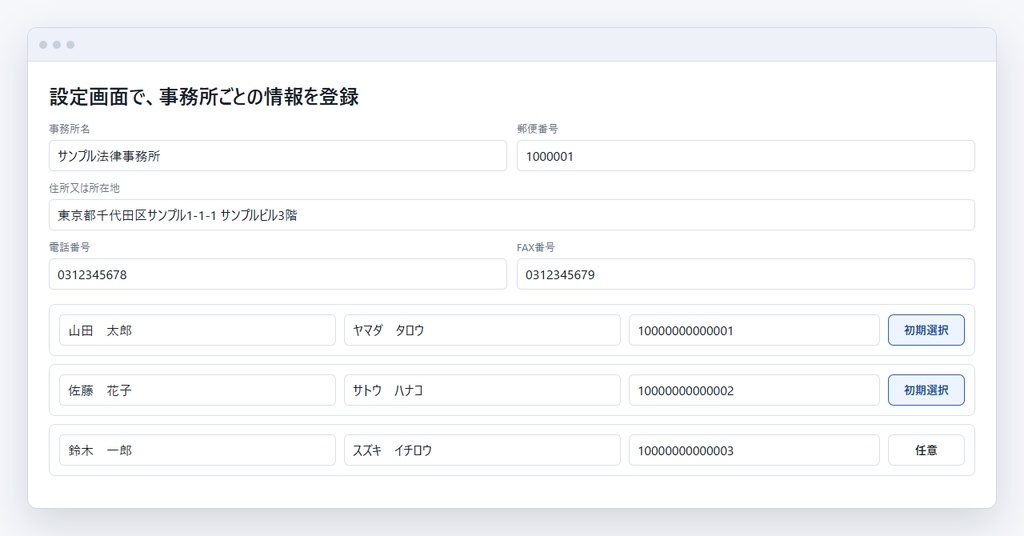Click the kana field containing サトウ ハナコ

(482, 390)
